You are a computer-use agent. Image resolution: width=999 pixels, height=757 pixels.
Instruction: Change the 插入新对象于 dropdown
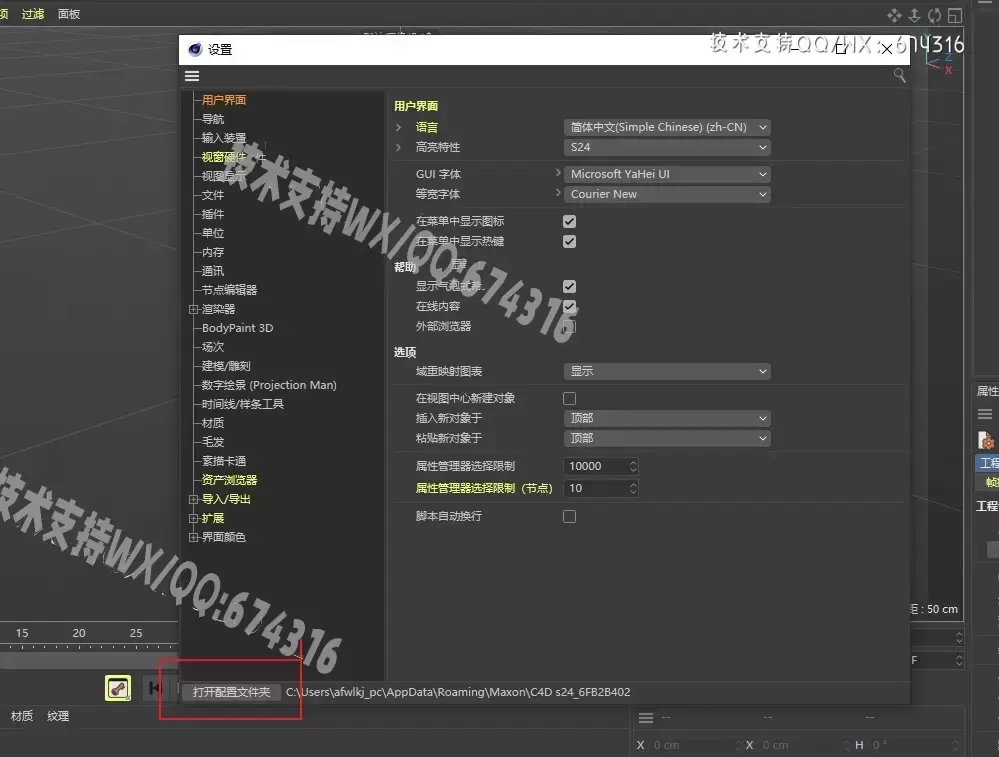point(667,418)
